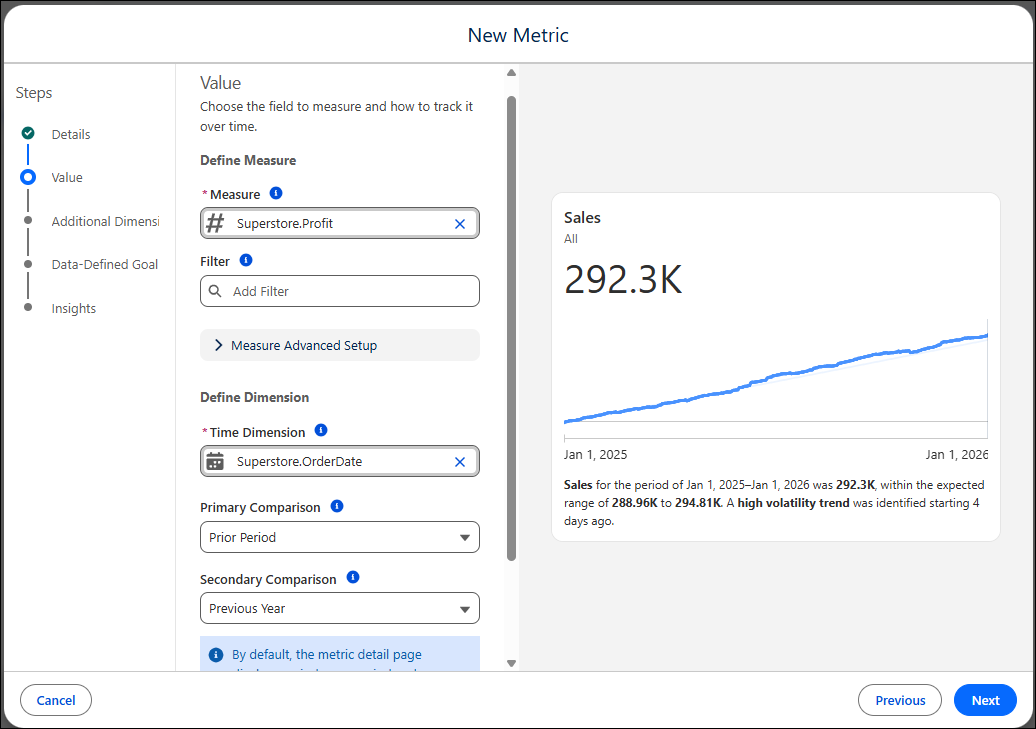Viewport: 1036px width, 729px height.
Task: Click the current Value step circle marker
Action: click(28, 177)
